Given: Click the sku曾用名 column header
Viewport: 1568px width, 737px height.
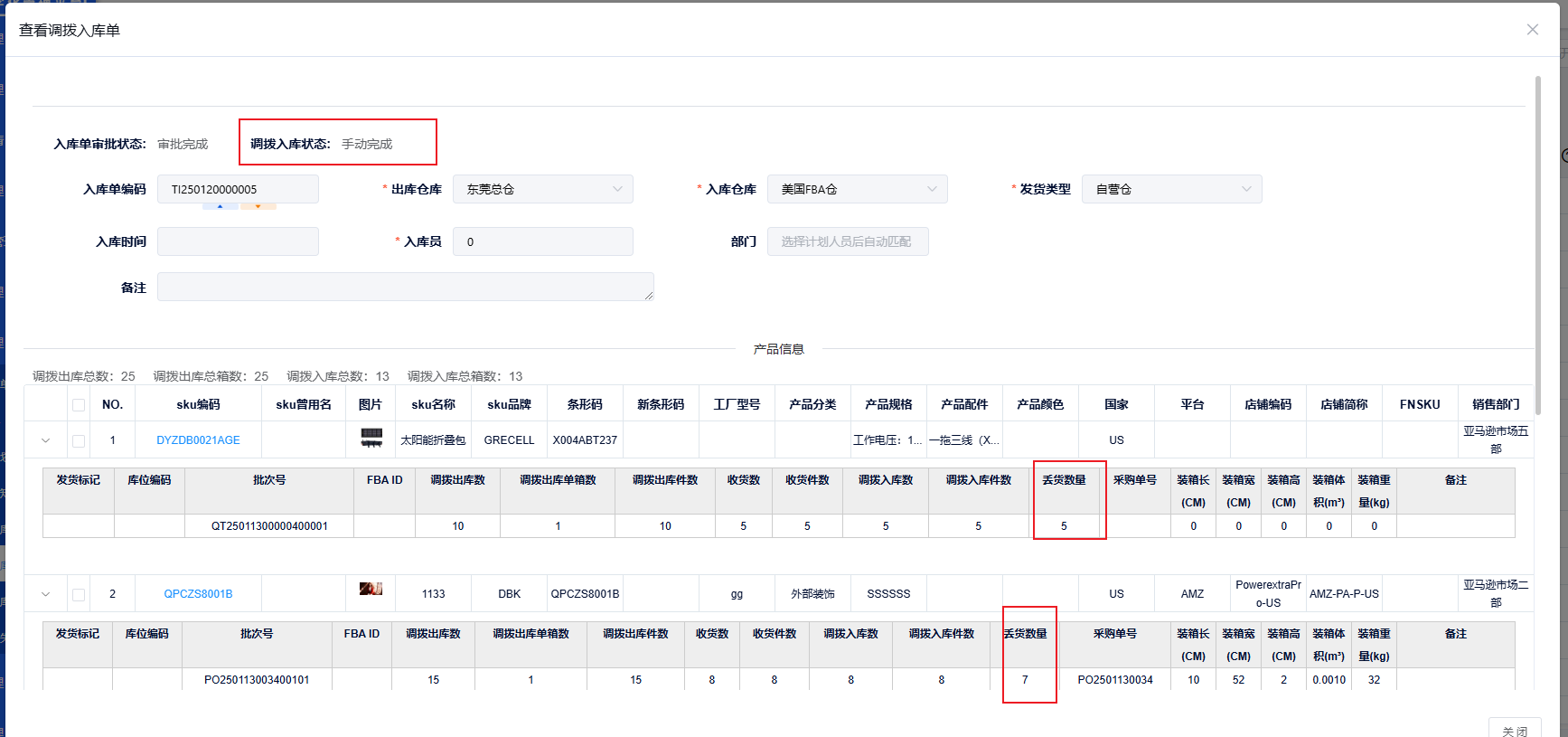Looking at the screenshot, I should (x=304, y=404).
